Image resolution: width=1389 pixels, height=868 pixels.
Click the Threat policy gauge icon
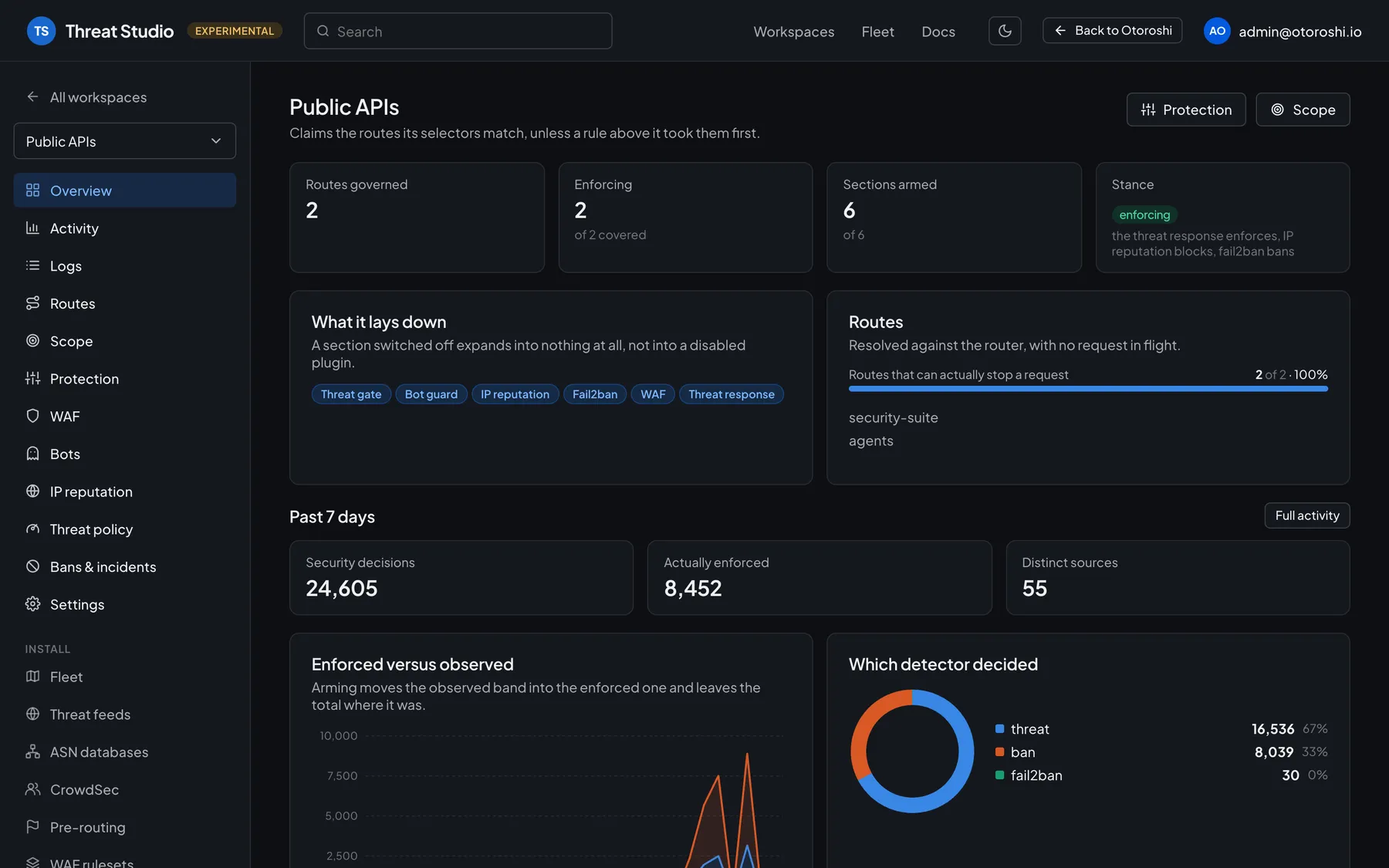(x=32, y=529)
